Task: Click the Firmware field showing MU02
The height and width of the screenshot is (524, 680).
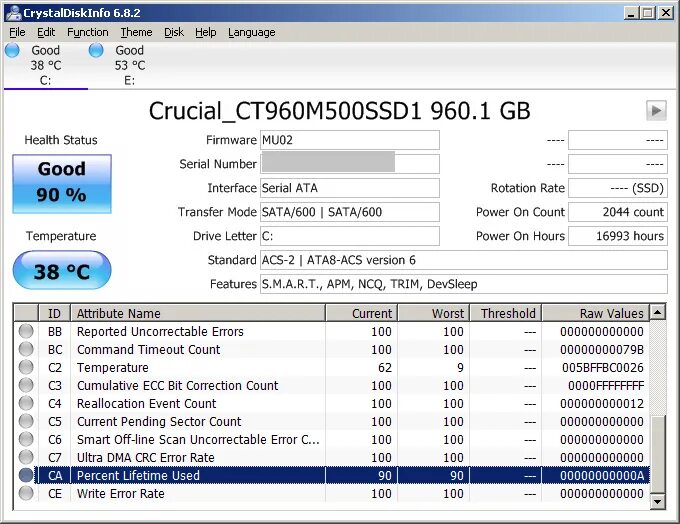Action: click(x=350, y=140)
